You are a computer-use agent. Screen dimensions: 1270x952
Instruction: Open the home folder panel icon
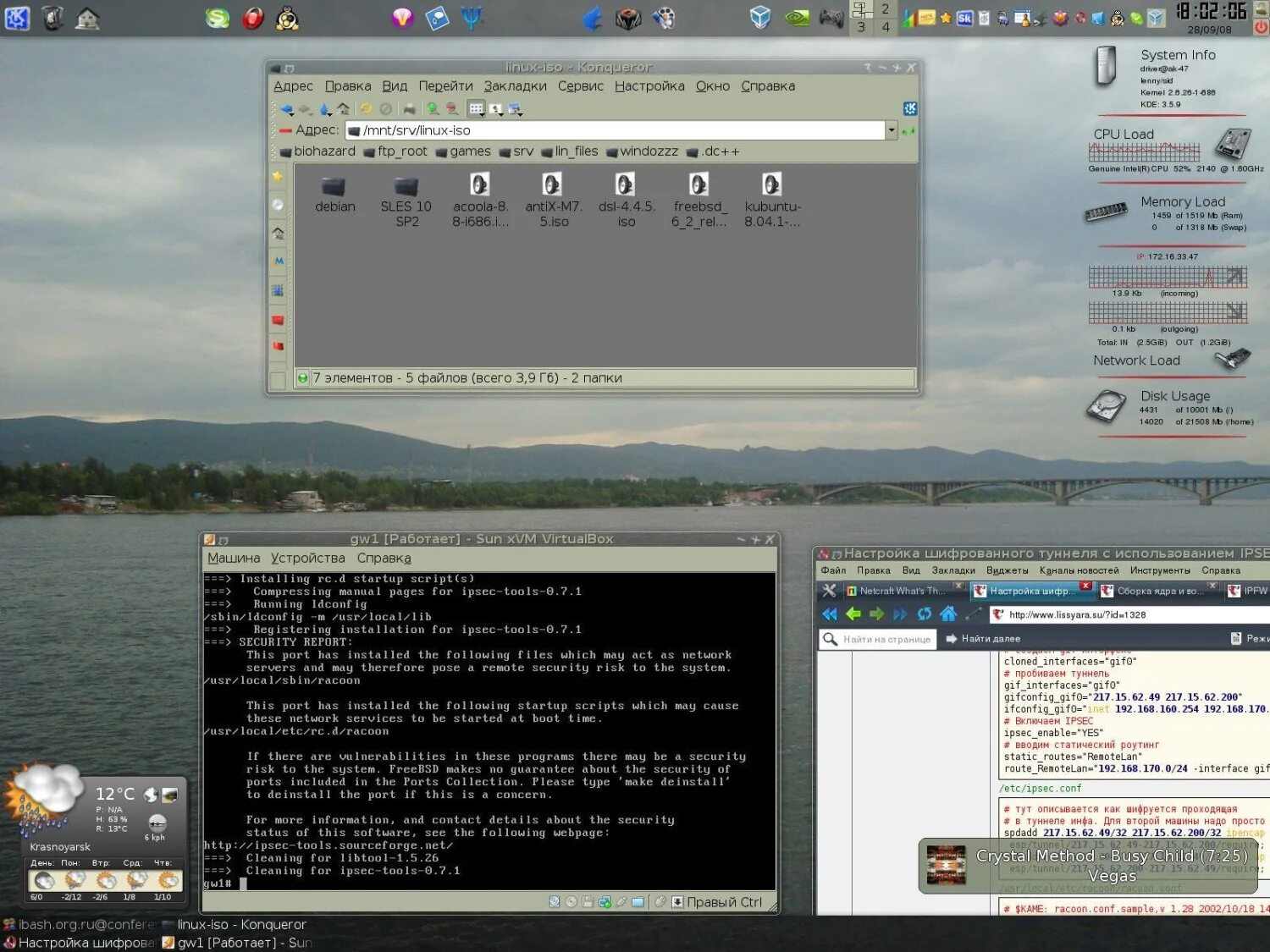pyautogui.click(x=87, y=18)
